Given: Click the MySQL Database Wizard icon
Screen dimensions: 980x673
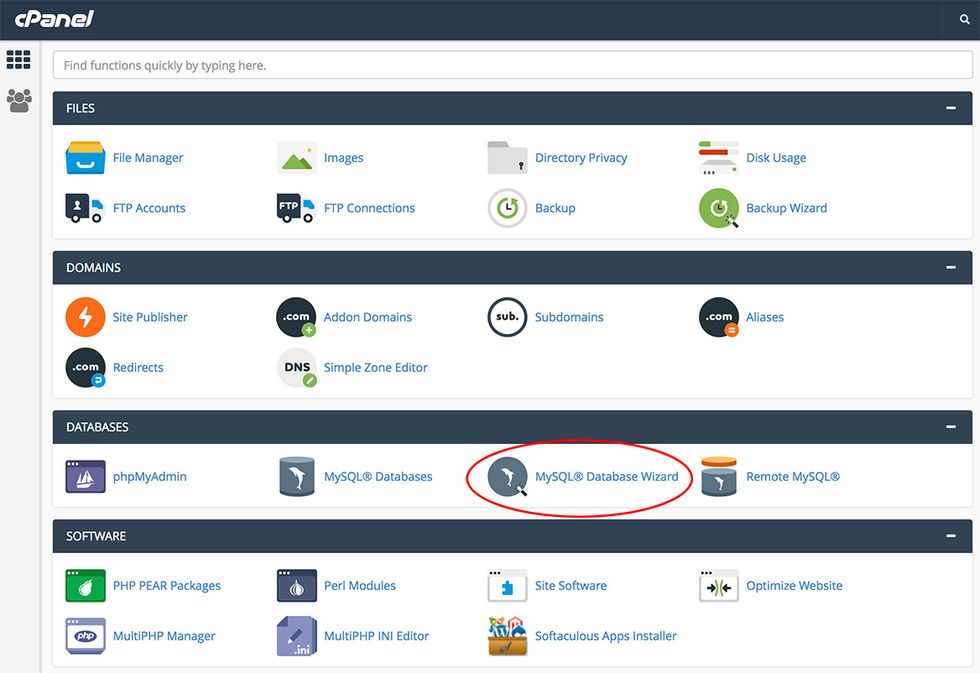Looking at the screenshot, I should (x=508, y=476).
